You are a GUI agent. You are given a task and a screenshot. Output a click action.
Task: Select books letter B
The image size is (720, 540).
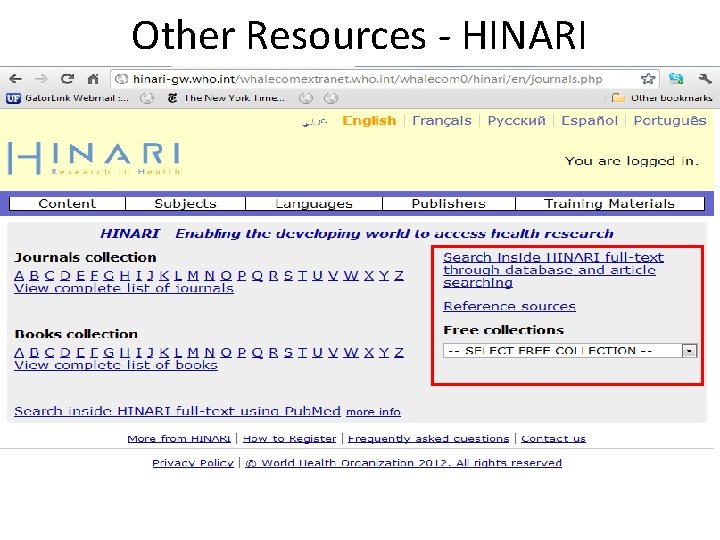pyautogui.click(x=34, y=352)
